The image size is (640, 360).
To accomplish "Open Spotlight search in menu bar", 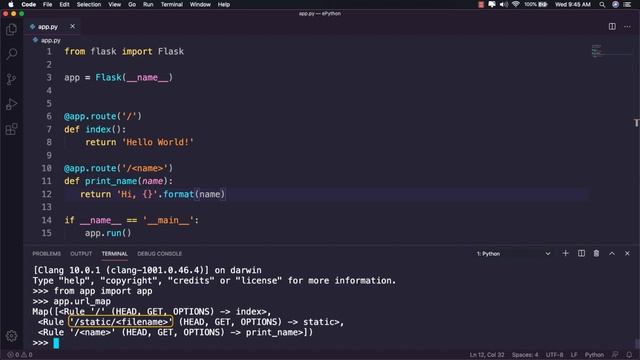I will click(602, 4).
